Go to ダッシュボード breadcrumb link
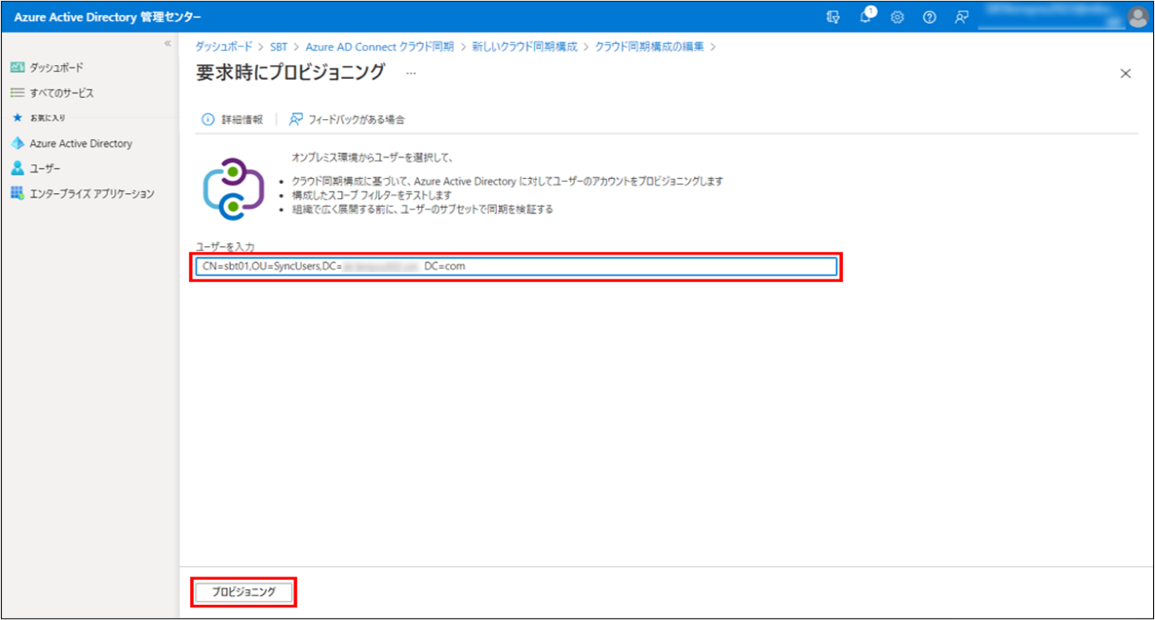Image resolution: width=1155 pixels, height=620 pixels. click(223, 46)
